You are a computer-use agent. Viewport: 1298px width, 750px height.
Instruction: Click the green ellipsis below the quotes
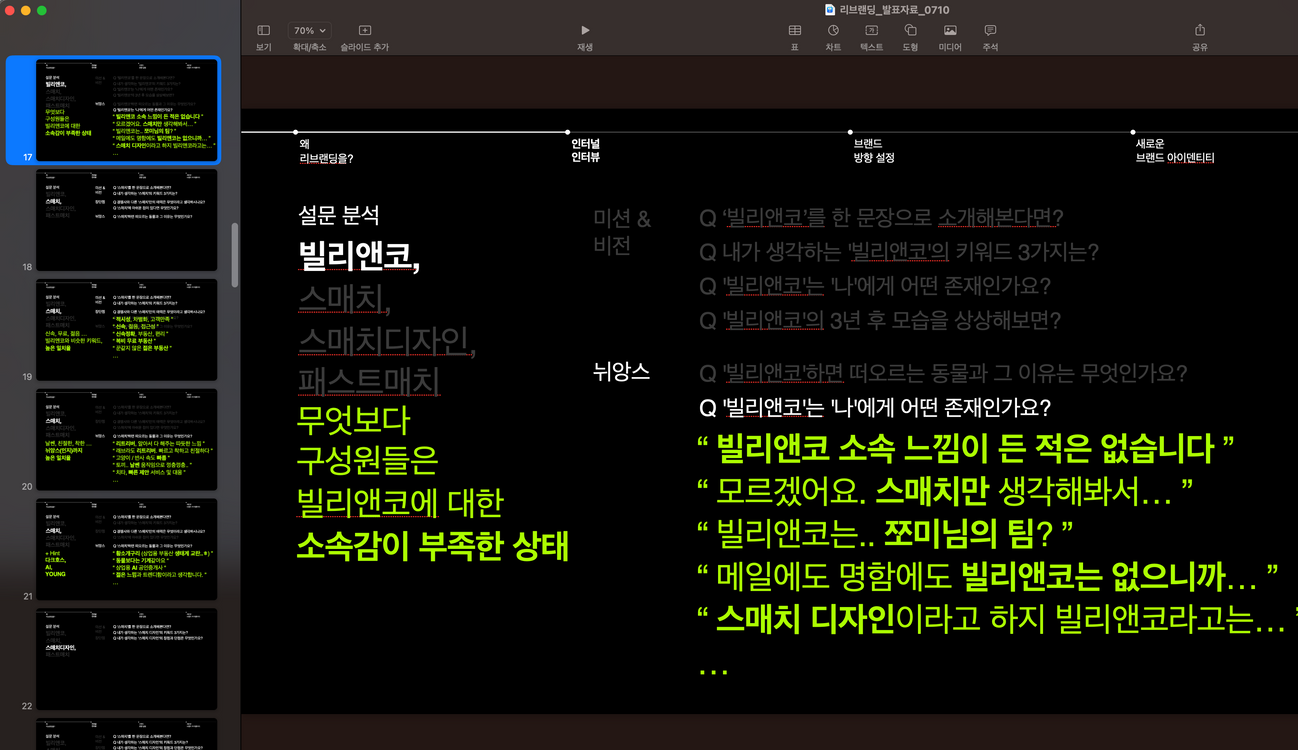tap(713, 671)
